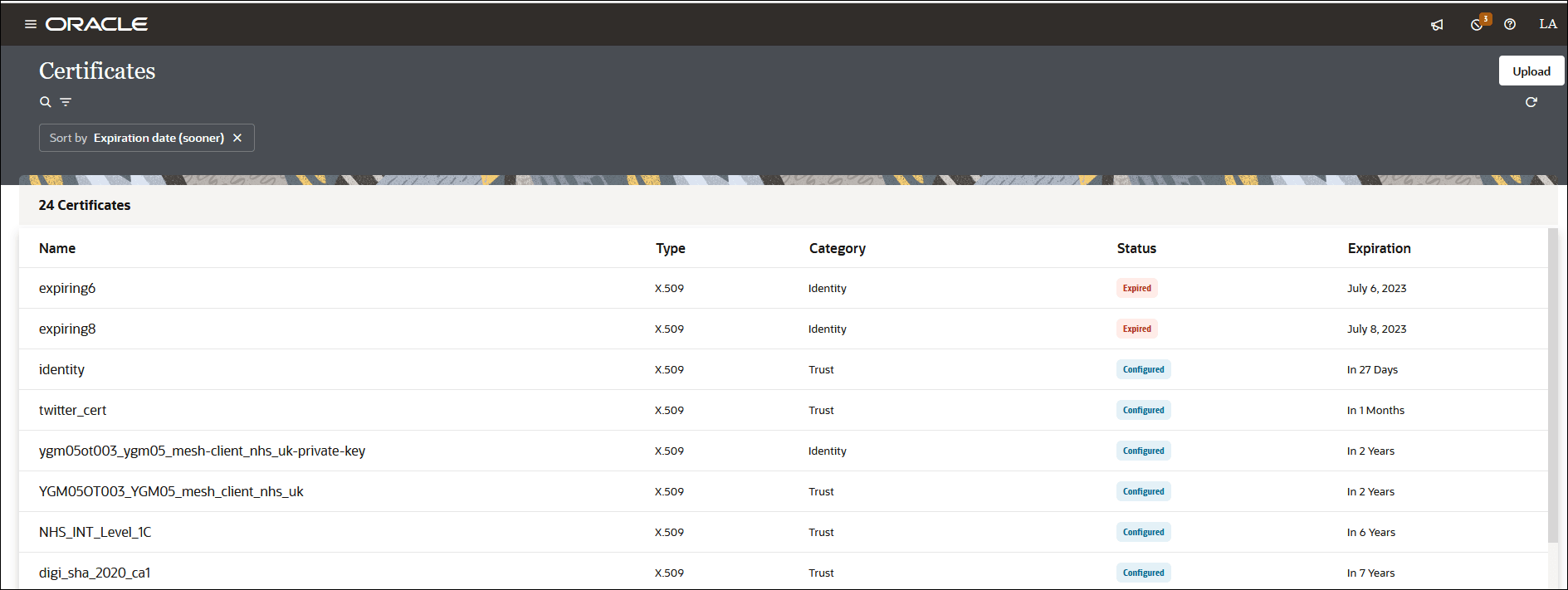Click X.509 type in identity row

(669, 369)
